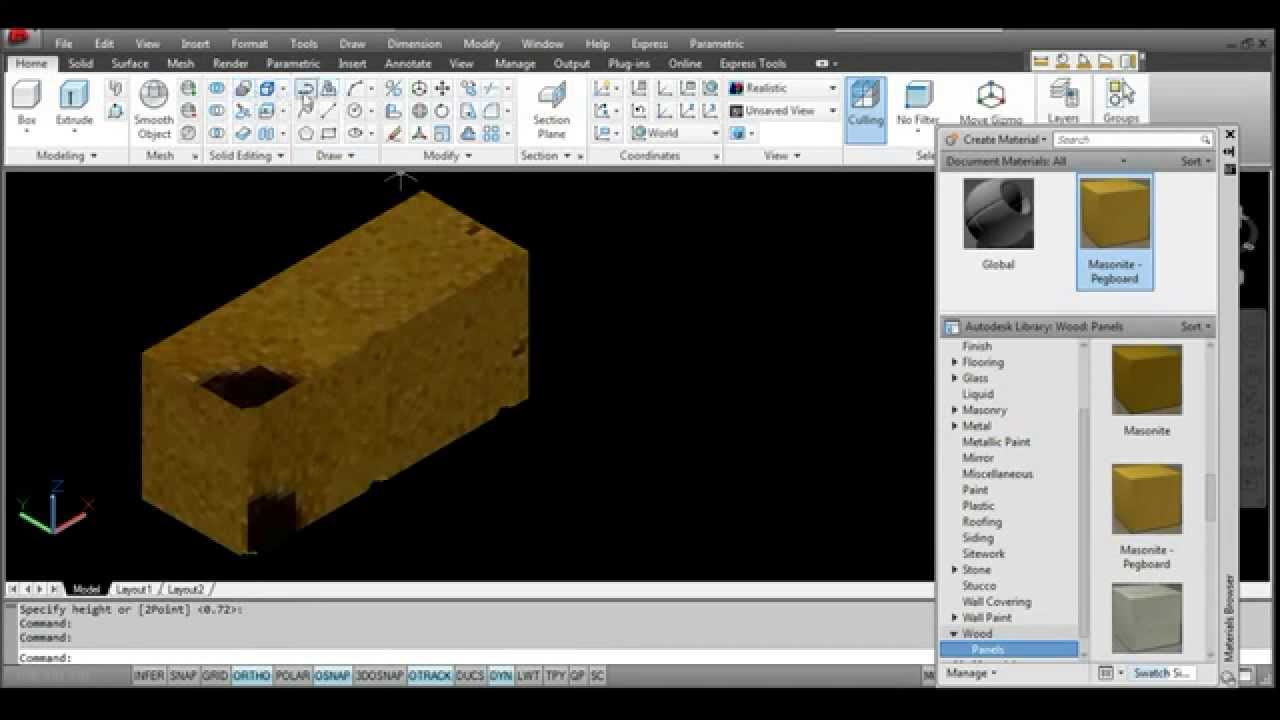Open the Groups panel icon
This screenshot has height=720, width=1280.
[1121, 101]
